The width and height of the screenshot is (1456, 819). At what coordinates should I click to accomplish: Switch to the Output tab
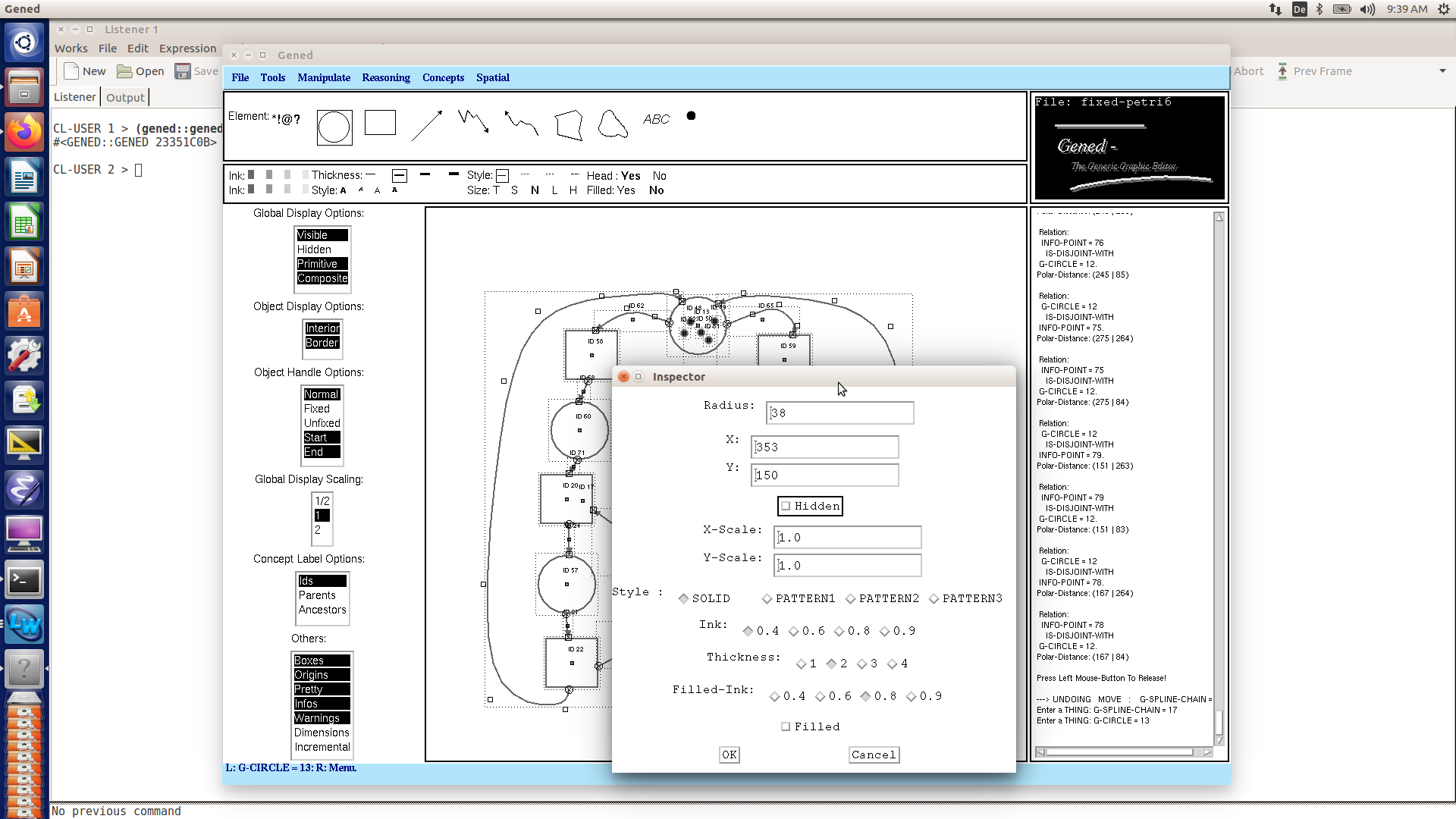[125, 97]
